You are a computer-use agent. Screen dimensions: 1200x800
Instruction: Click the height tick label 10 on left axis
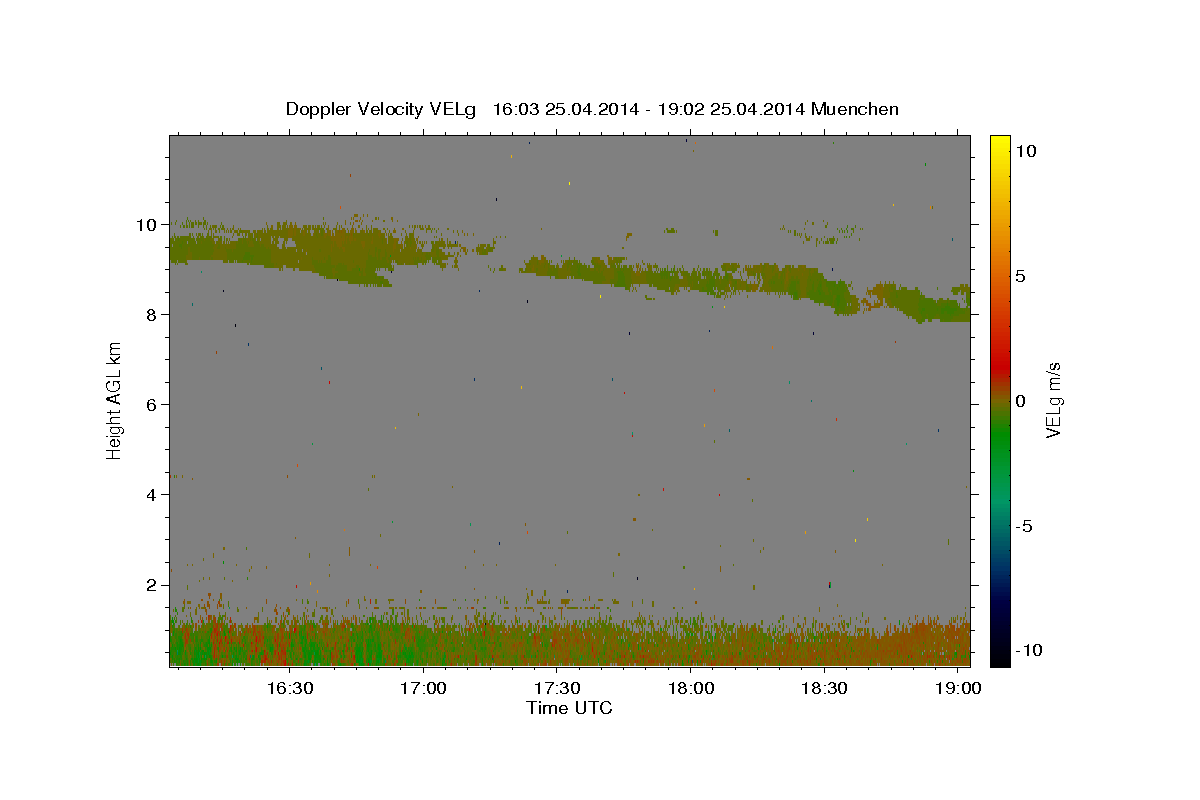(x=148, y=225)
